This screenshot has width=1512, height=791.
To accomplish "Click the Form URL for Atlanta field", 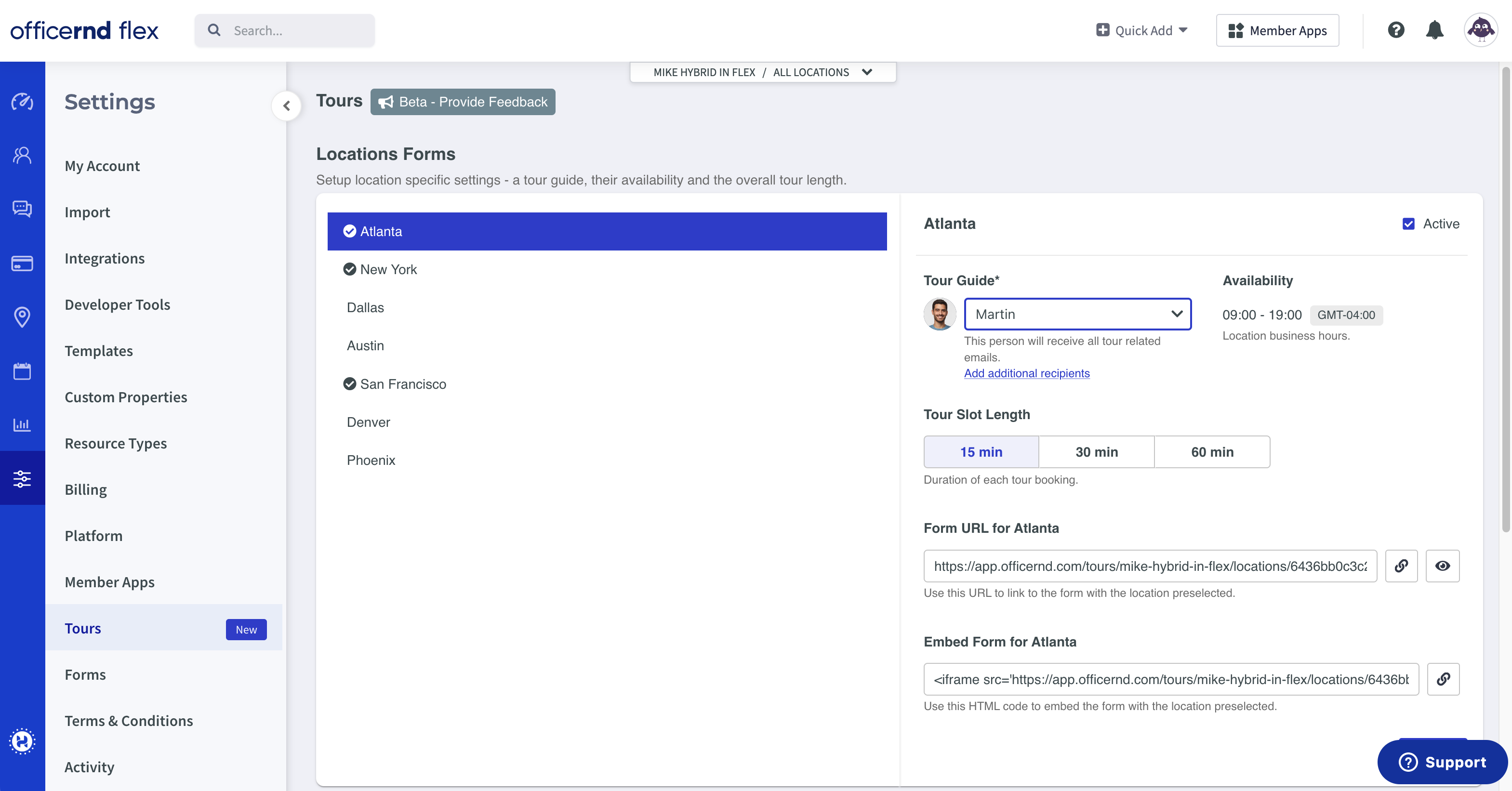I will click(x=1150, y=566).
